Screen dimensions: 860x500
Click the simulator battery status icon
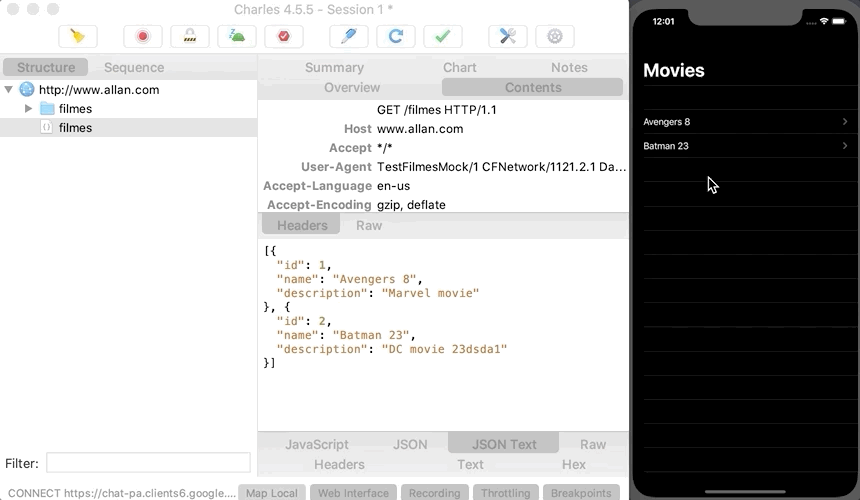839,21
